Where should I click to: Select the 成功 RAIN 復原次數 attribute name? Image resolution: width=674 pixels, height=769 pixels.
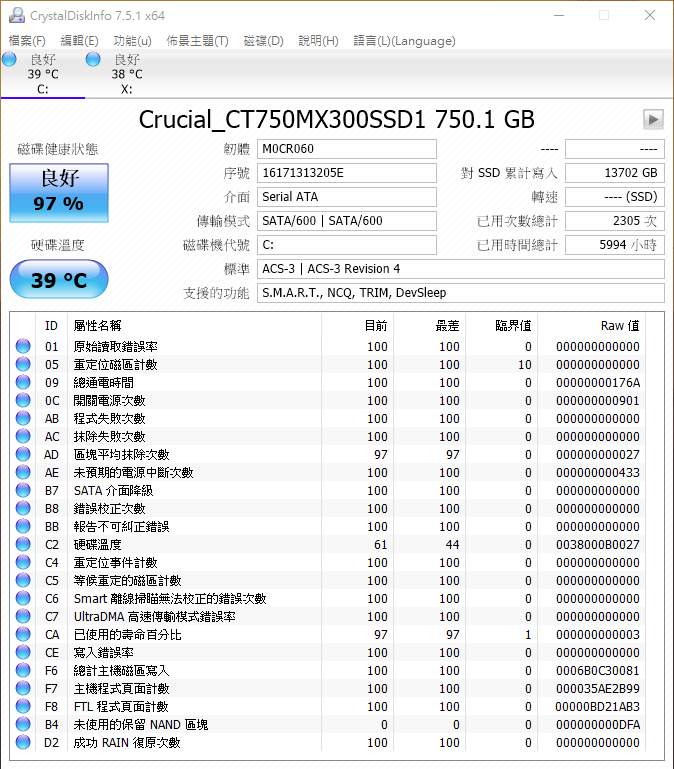coord(127,743)
